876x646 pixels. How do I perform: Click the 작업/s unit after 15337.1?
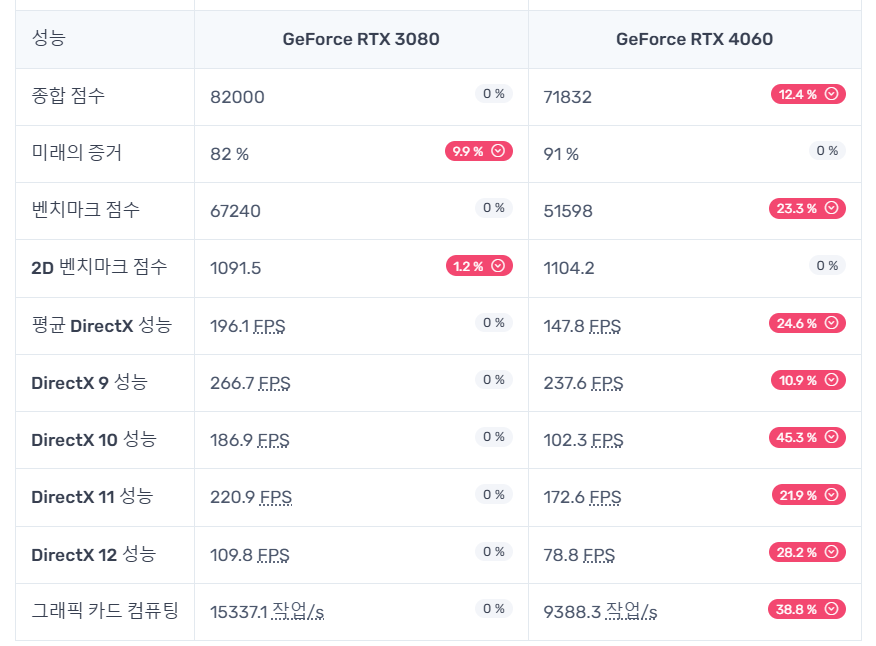[298, 612]
